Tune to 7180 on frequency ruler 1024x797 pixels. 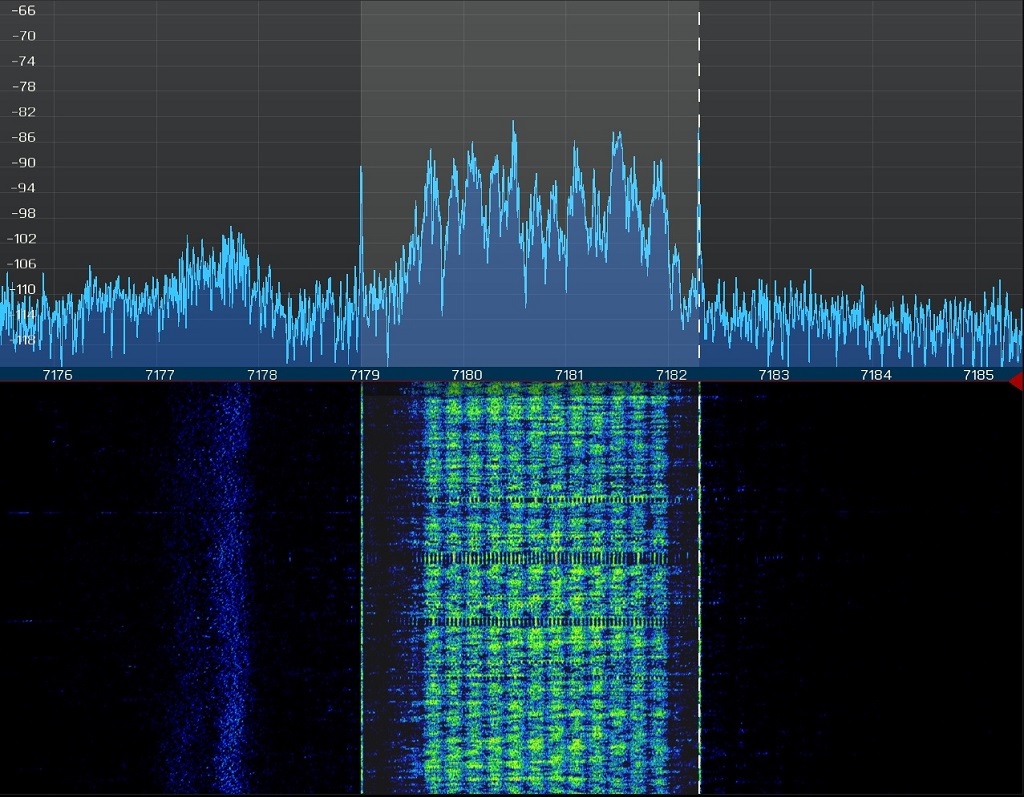tap(467, 375)
